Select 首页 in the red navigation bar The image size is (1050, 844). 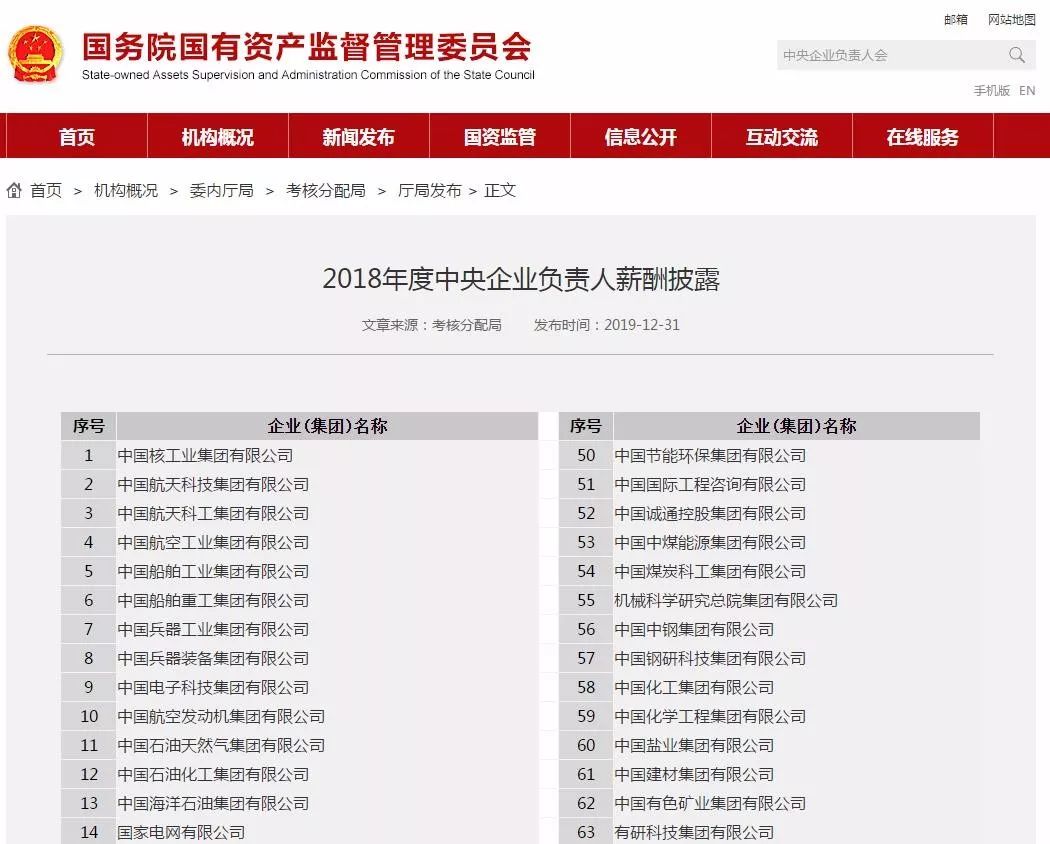coord(76,137)
